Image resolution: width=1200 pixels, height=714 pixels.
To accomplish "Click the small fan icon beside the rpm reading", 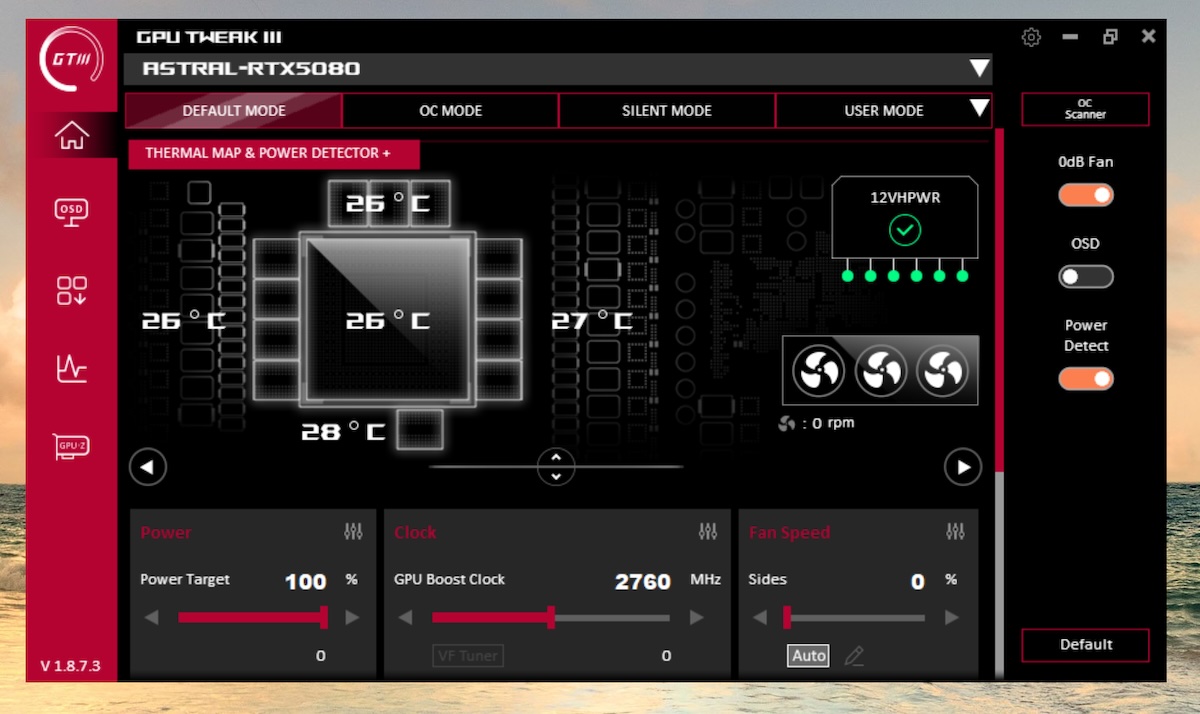I will pos(787,423).
